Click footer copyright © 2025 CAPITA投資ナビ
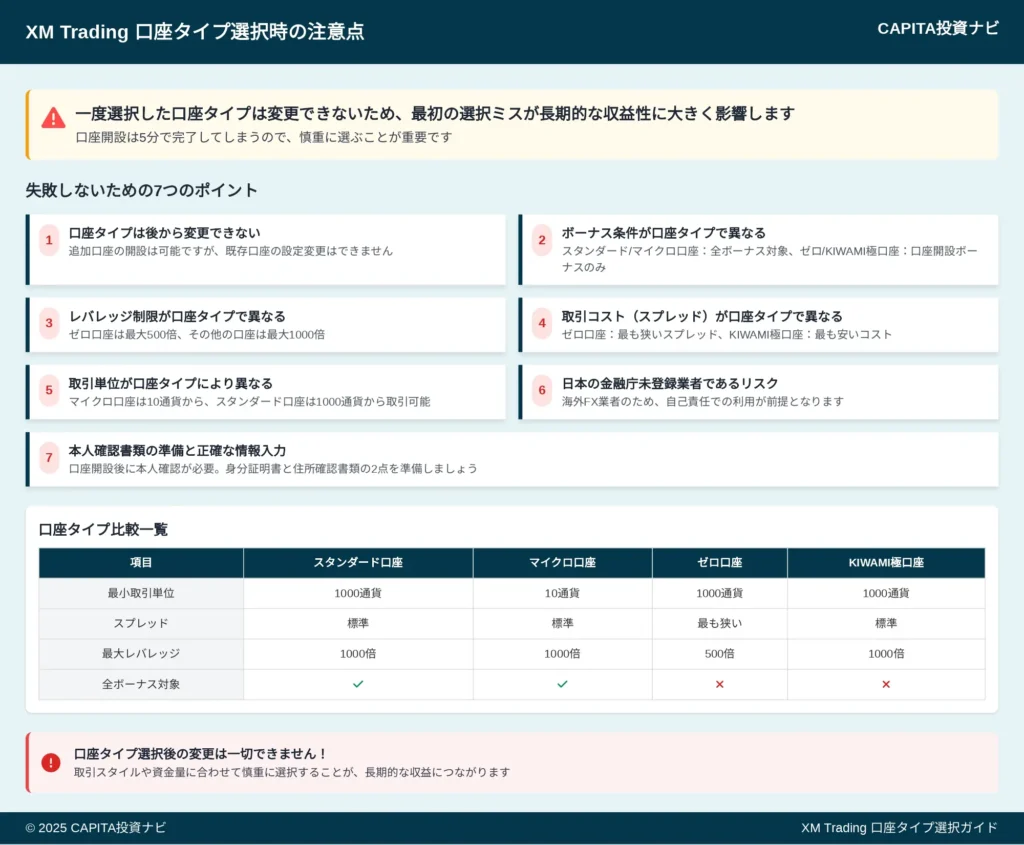 [95, 828]
